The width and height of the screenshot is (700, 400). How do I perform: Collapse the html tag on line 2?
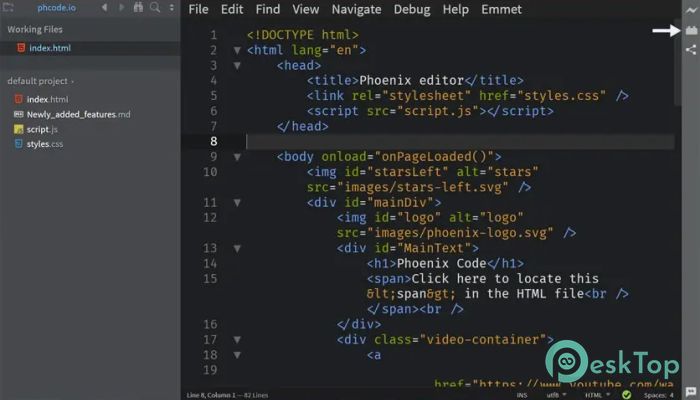point(237,50)
